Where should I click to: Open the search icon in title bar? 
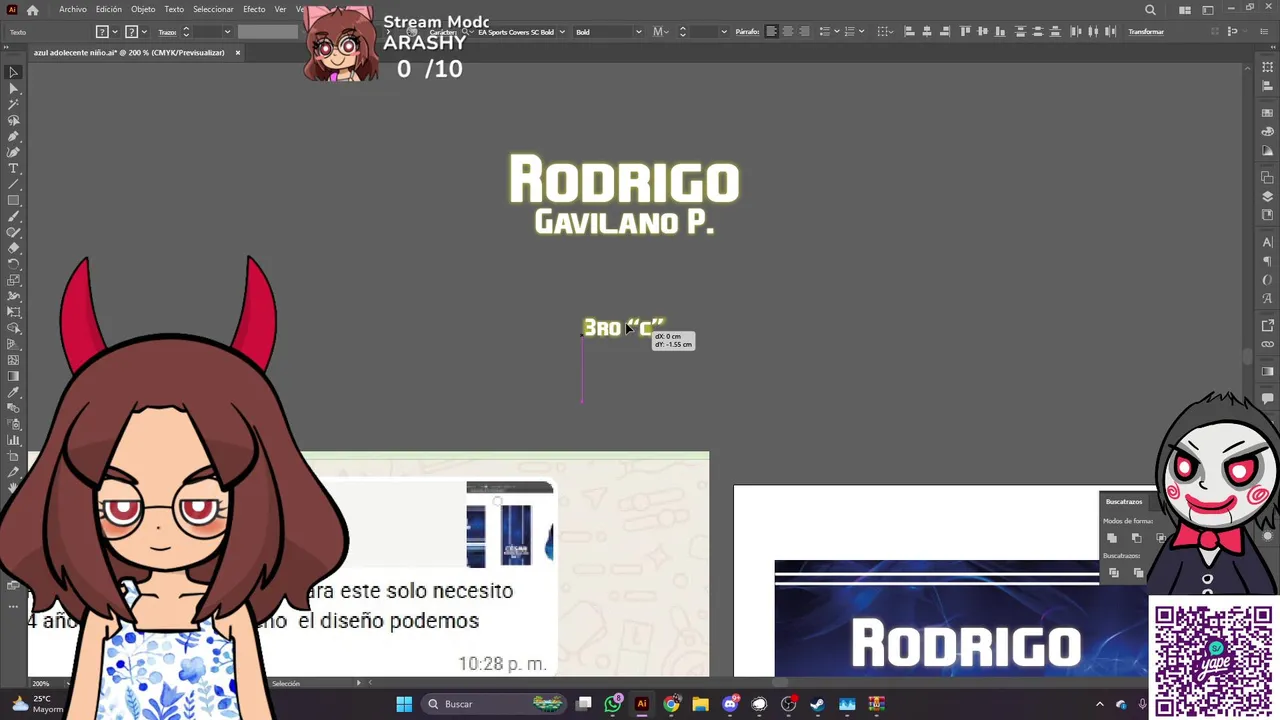point(1150,10)
